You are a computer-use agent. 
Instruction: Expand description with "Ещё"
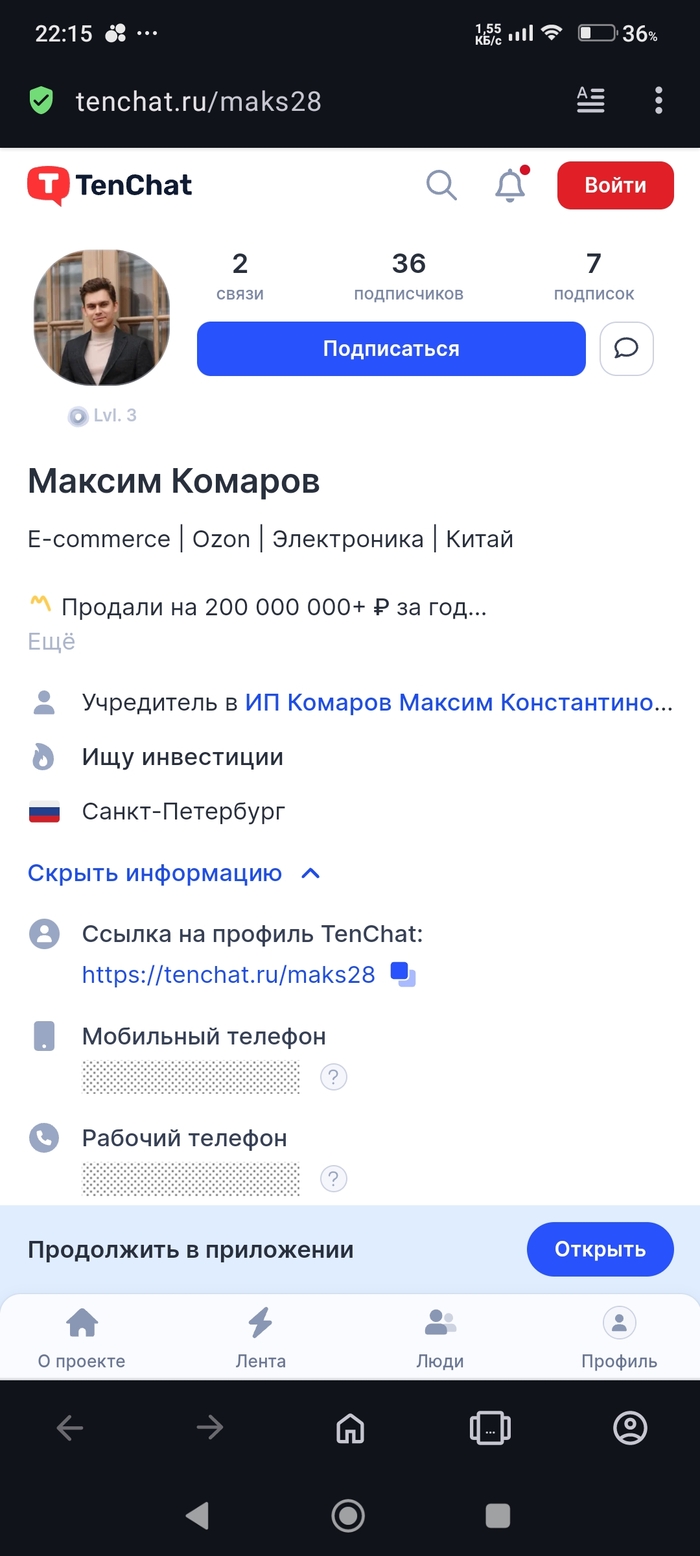(51, 642)
